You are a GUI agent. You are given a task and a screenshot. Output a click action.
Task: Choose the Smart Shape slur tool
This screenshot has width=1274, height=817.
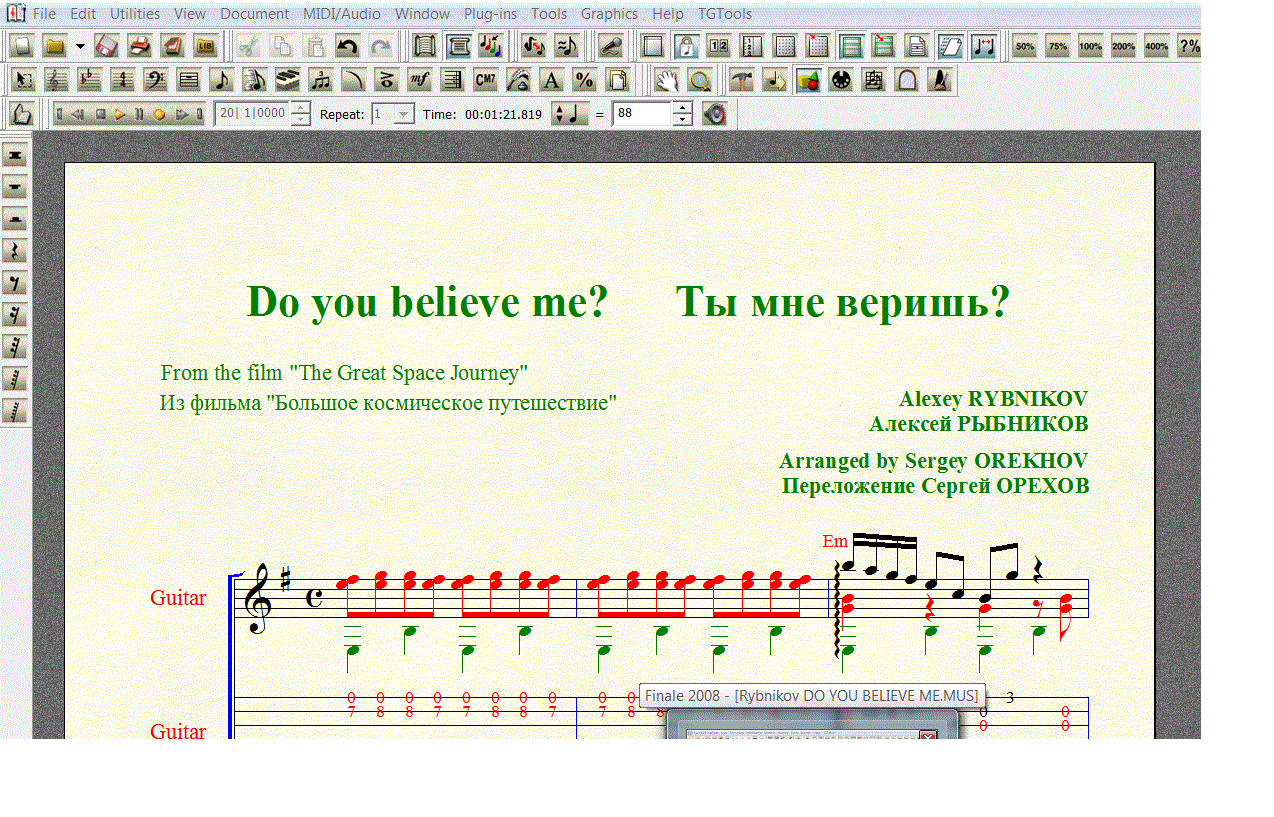[x=354, y=80]
